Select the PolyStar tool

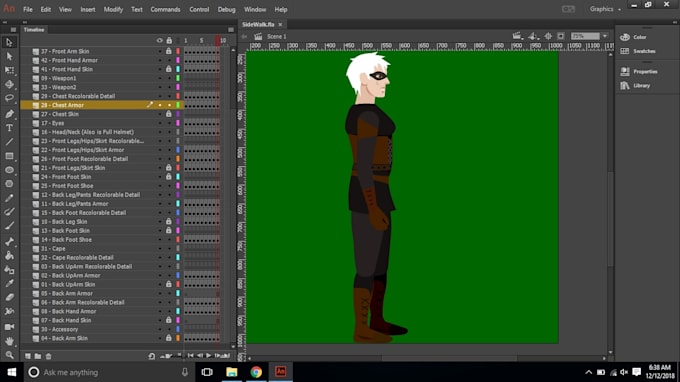tap(9, 184)
